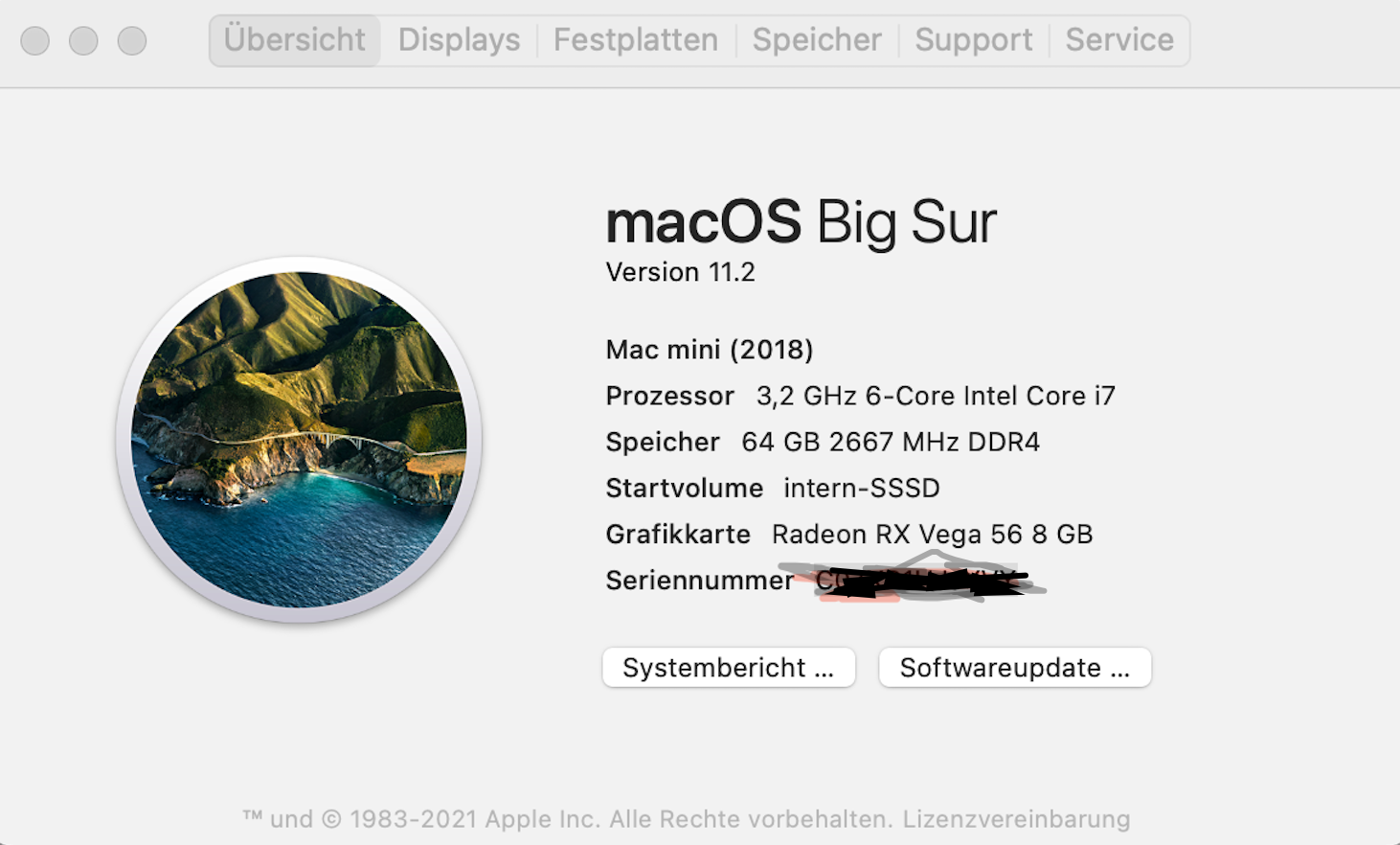Select the Festplatten tab
The width and height of the screenshot is (1400, 845).
[635, 40]
